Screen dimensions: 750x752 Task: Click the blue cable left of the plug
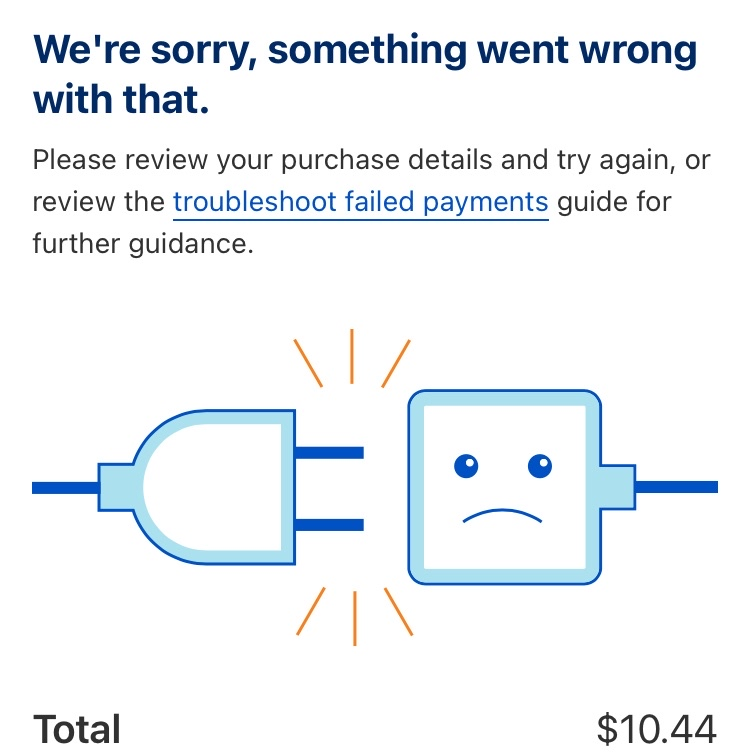tap(64, 488)
